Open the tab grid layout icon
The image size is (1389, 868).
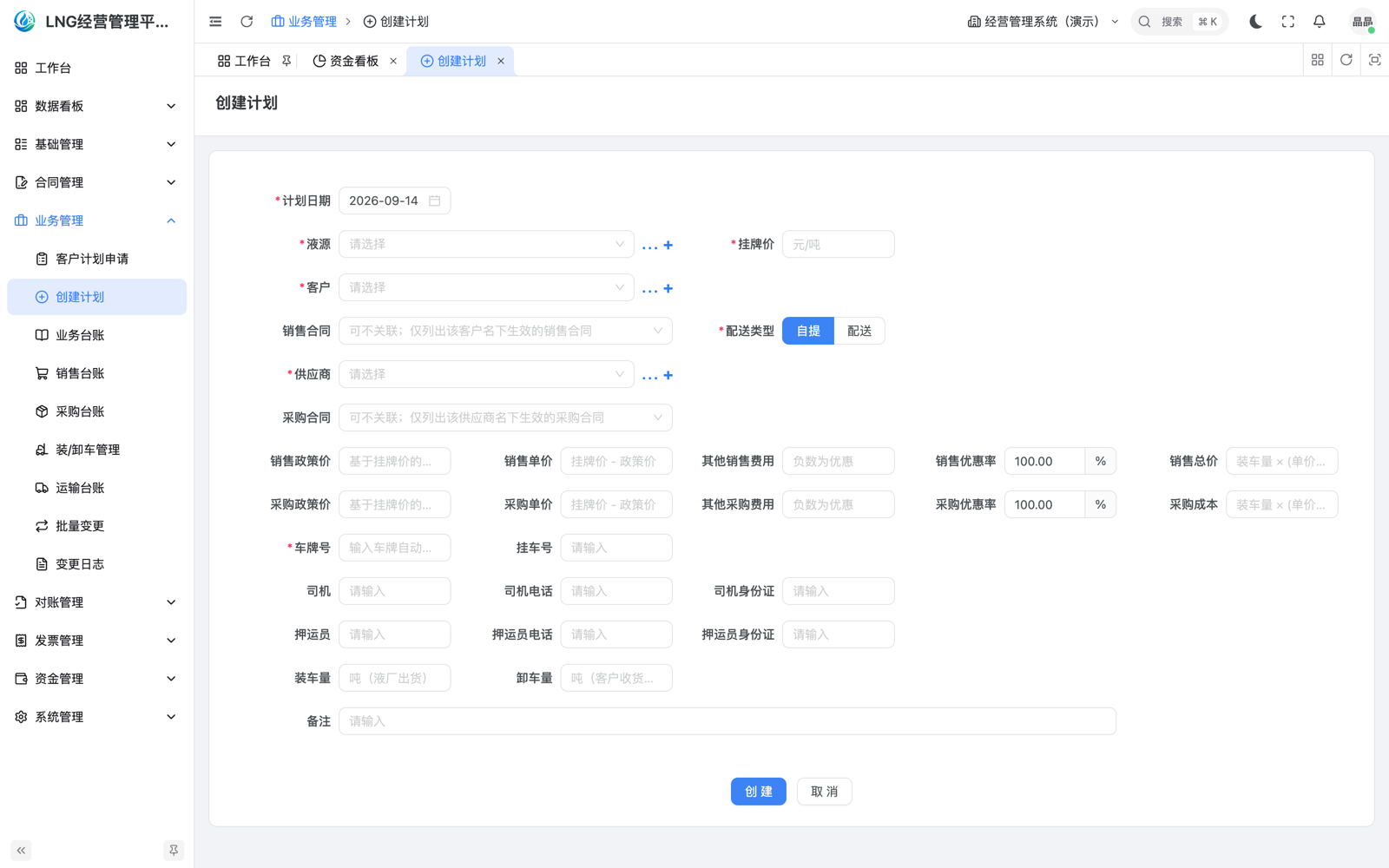(x=1317, y=60)
